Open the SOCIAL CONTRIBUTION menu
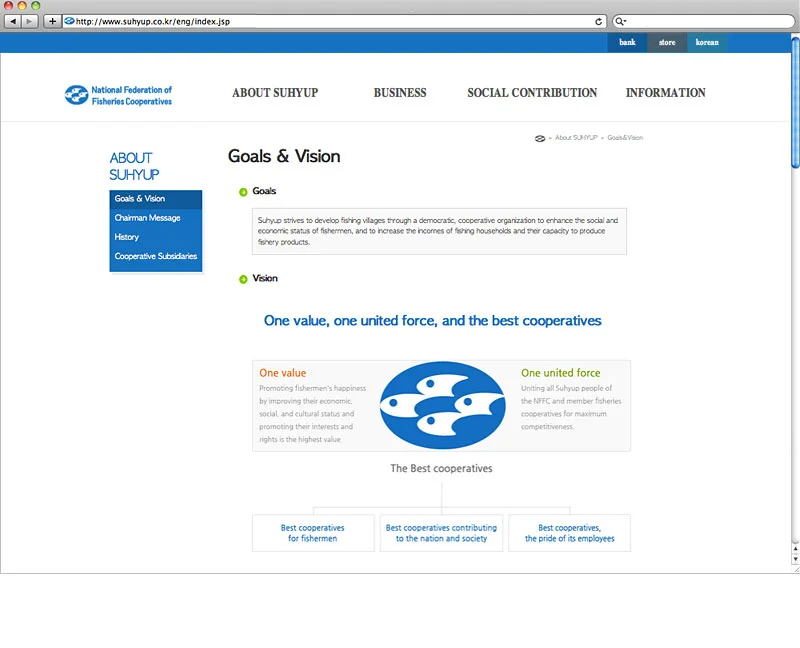800x648 pixels. coord(532,93)
